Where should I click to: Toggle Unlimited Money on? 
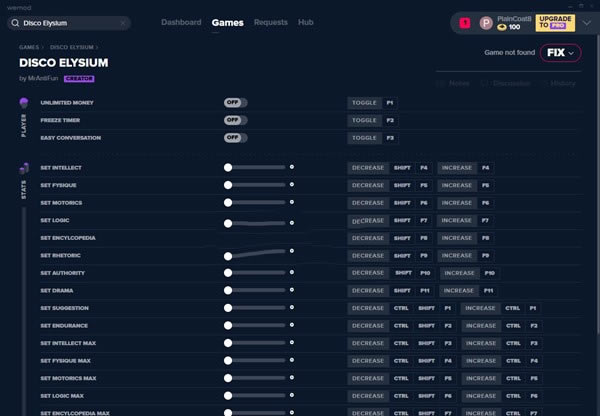pyautogui.click(x=236, y=103)
